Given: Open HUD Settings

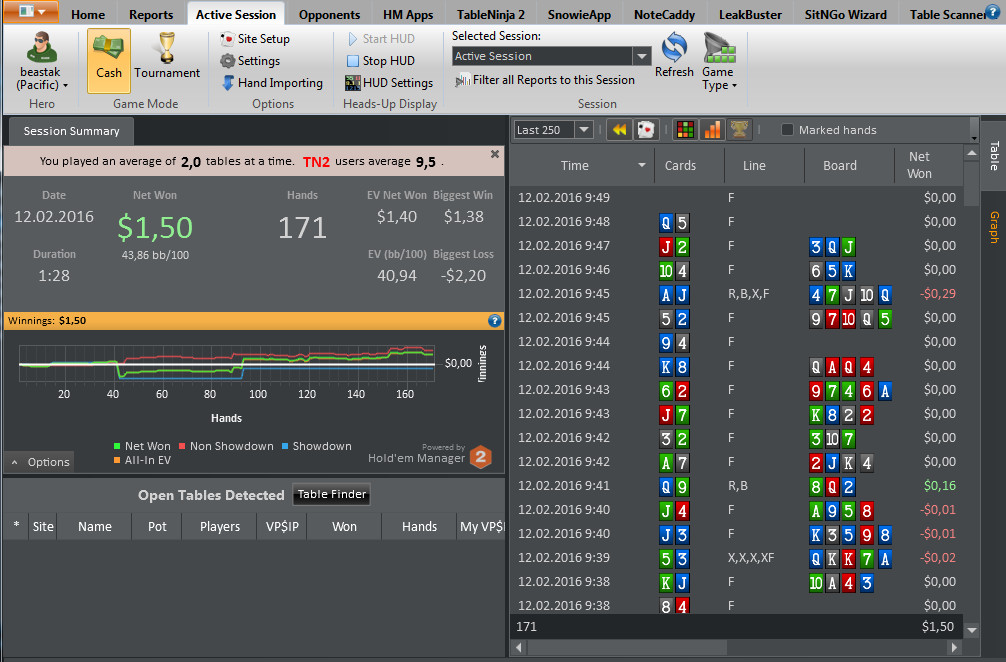Looking at the screenshot, I should 389,83.
